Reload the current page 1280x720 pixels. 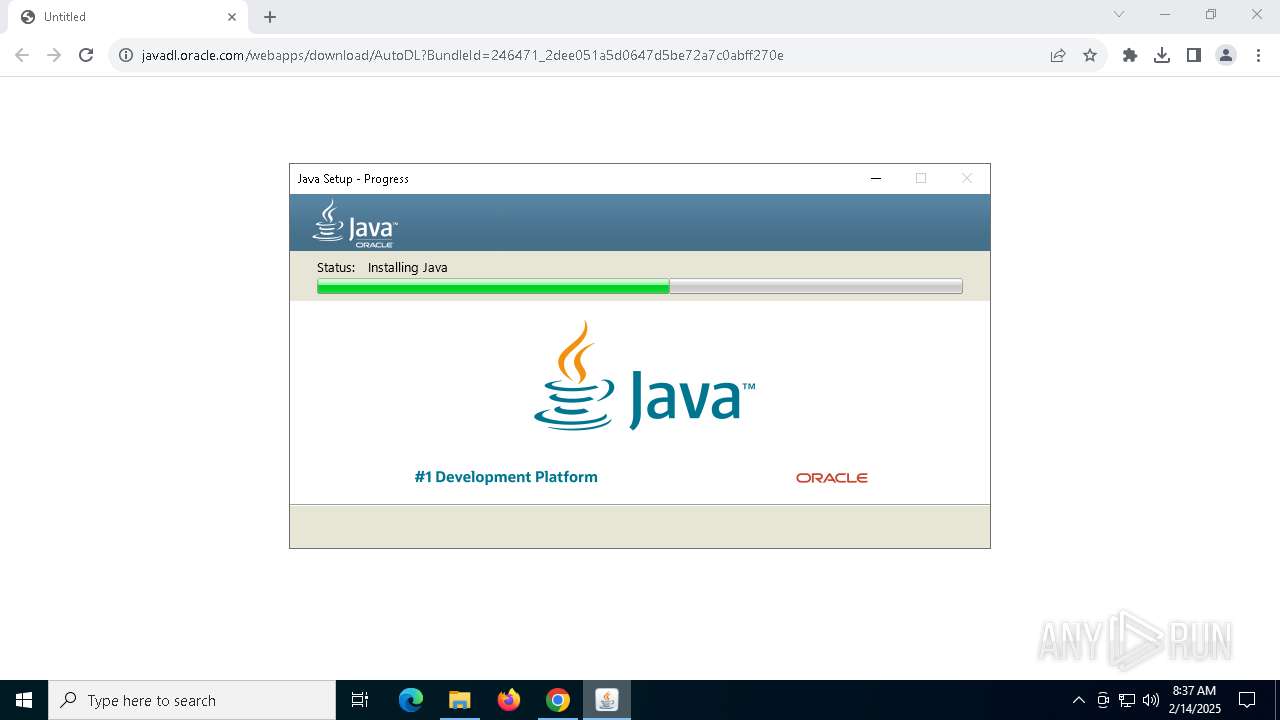tap(86, 55)
